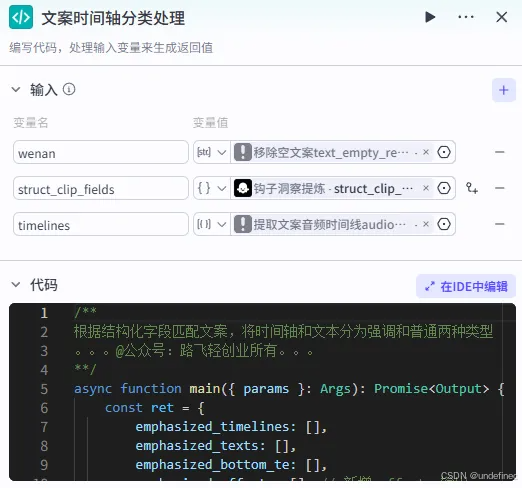522x488 pixels.
Task: Open type dropdown for timelines row
Action: [212, 224]
